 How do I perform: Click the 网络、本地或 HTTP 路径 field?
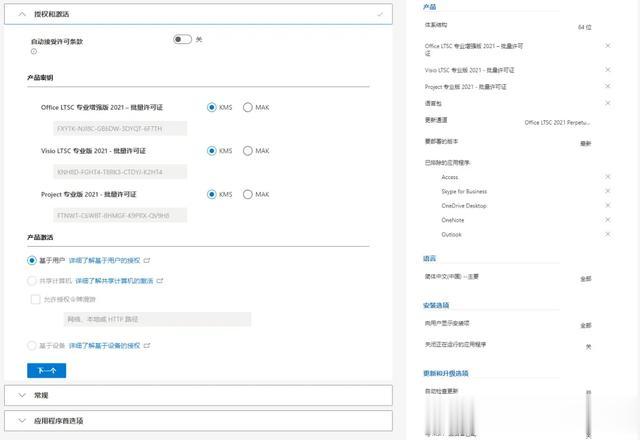click(x=158, y=319)
